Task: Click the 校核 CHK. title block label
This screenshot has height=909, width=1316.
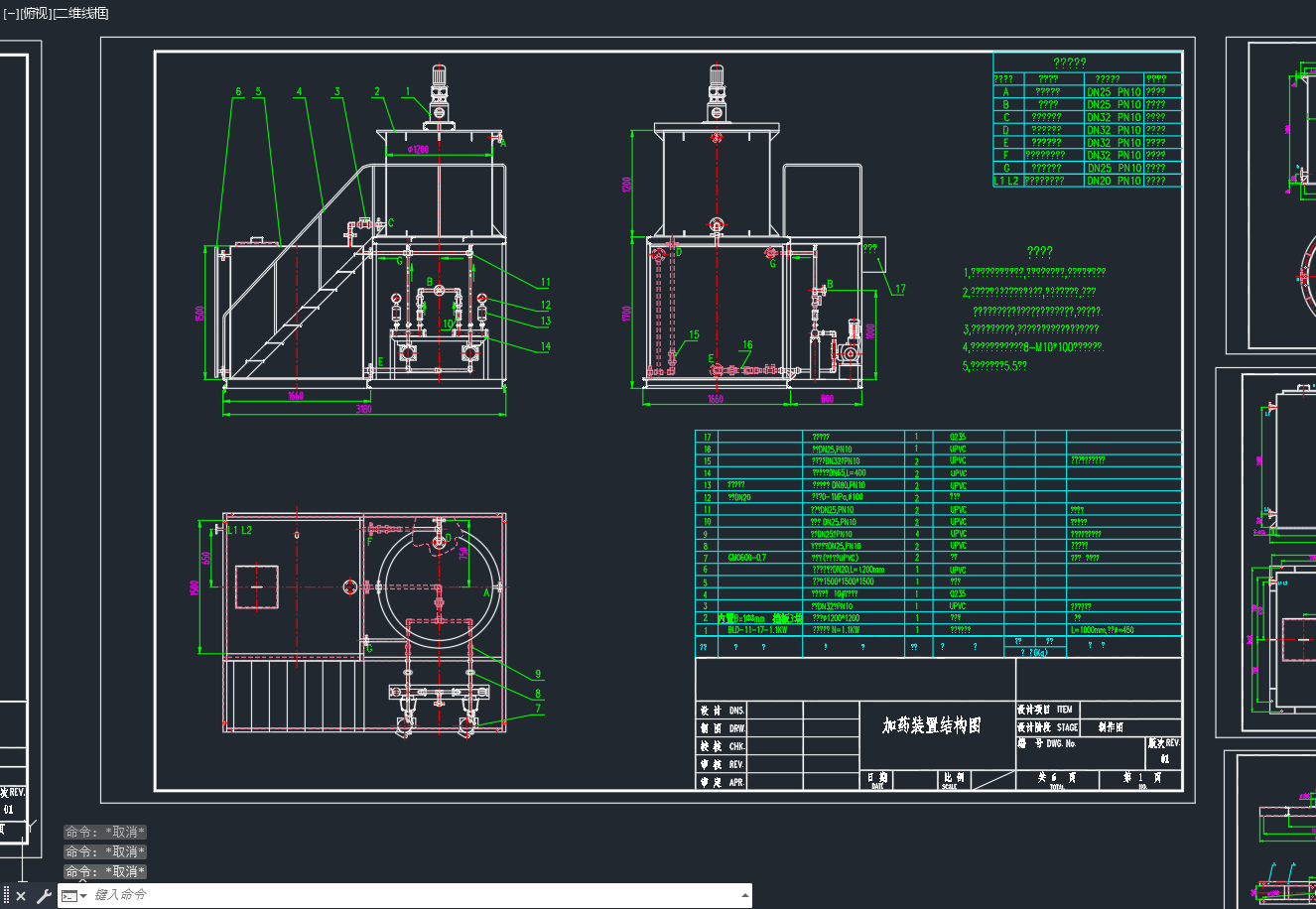Action: tap(723, 746)
